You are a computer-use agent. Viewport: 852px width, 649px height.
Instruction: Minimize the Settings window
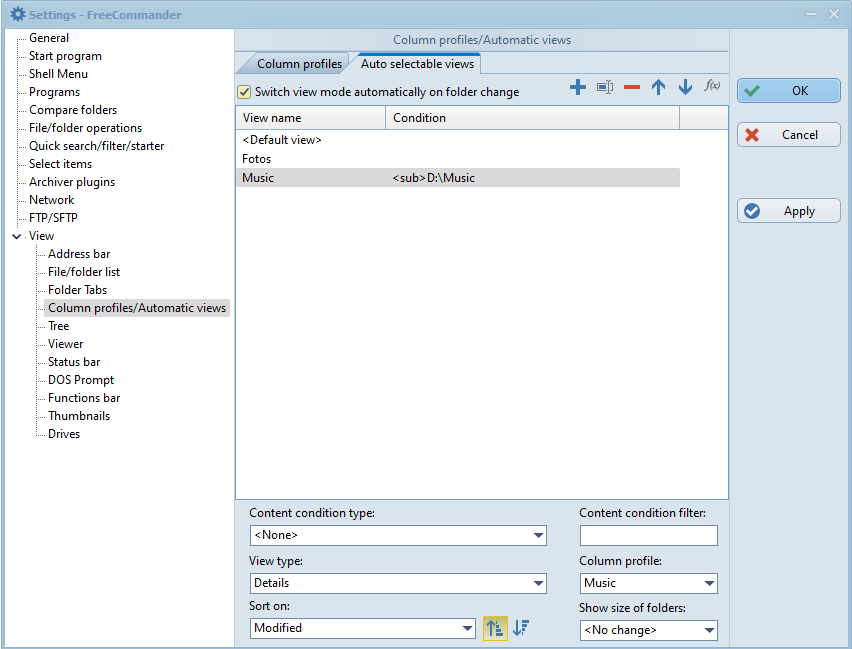point(811,15)
